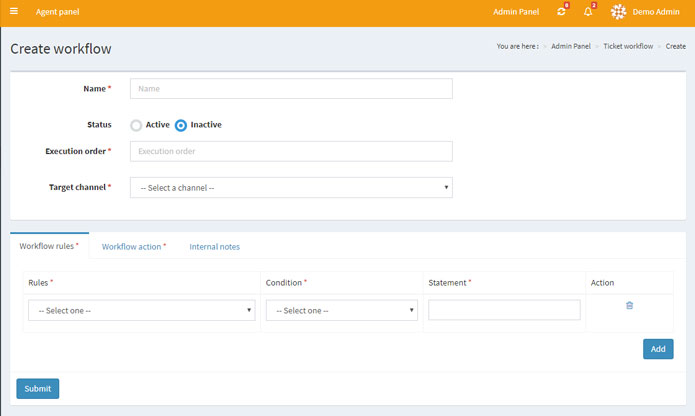Expand the Target channel dropdown
Image resolution: width=695 pixels, height=416 pixels.
291,188
